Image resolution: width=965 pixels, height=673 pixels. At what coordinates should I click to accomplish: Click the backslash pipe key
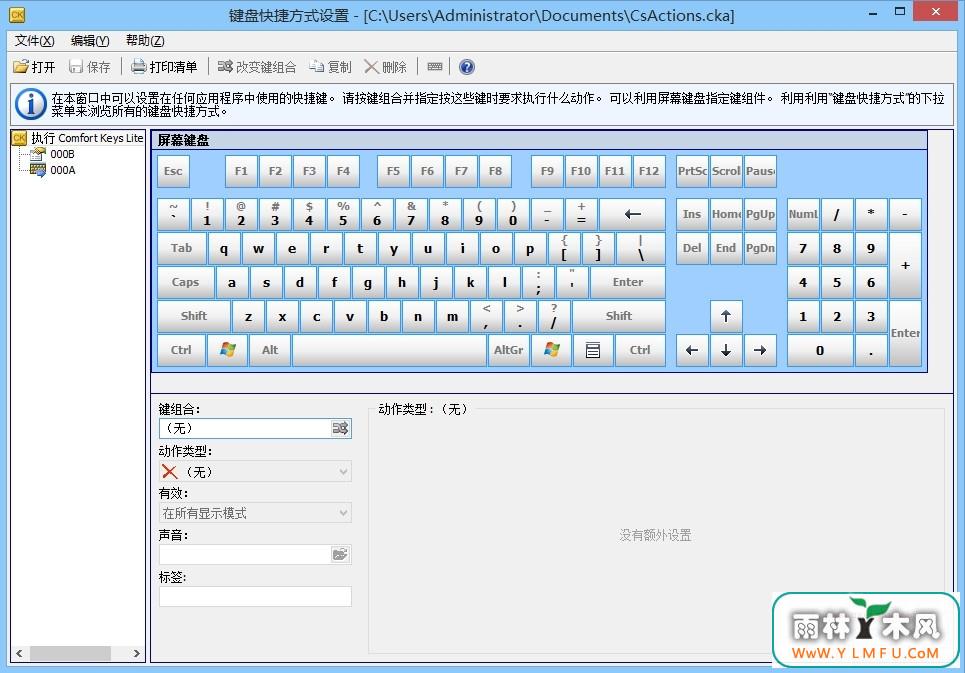[641, 248]
